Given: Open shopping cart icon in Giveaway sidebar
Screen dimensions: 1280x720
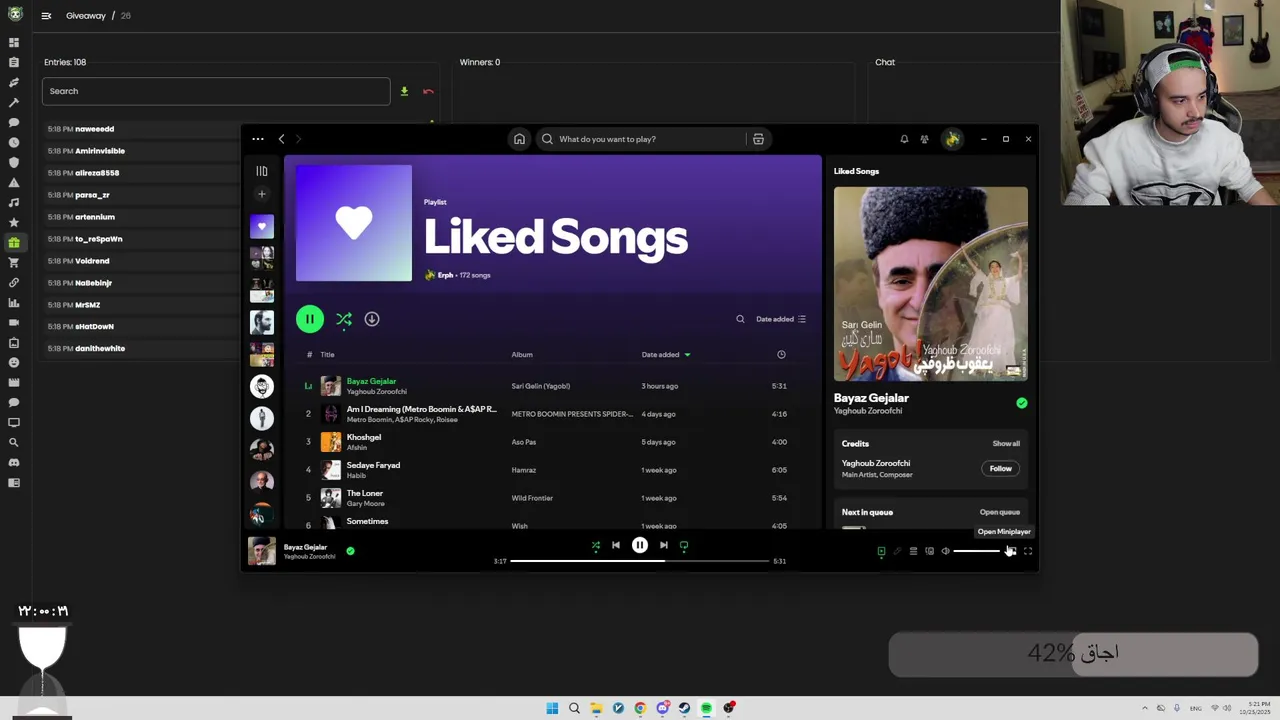Looking at the screenshot, I should pos(14,262).
